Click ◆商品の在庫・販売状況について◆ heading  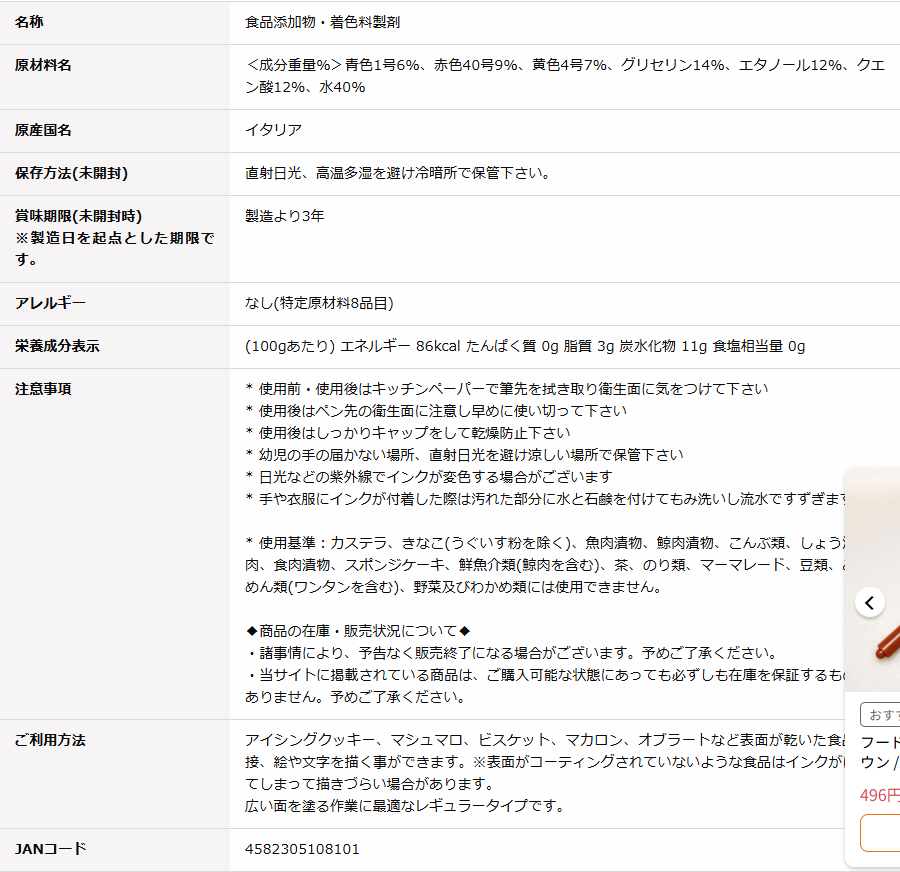coord(358,631)
